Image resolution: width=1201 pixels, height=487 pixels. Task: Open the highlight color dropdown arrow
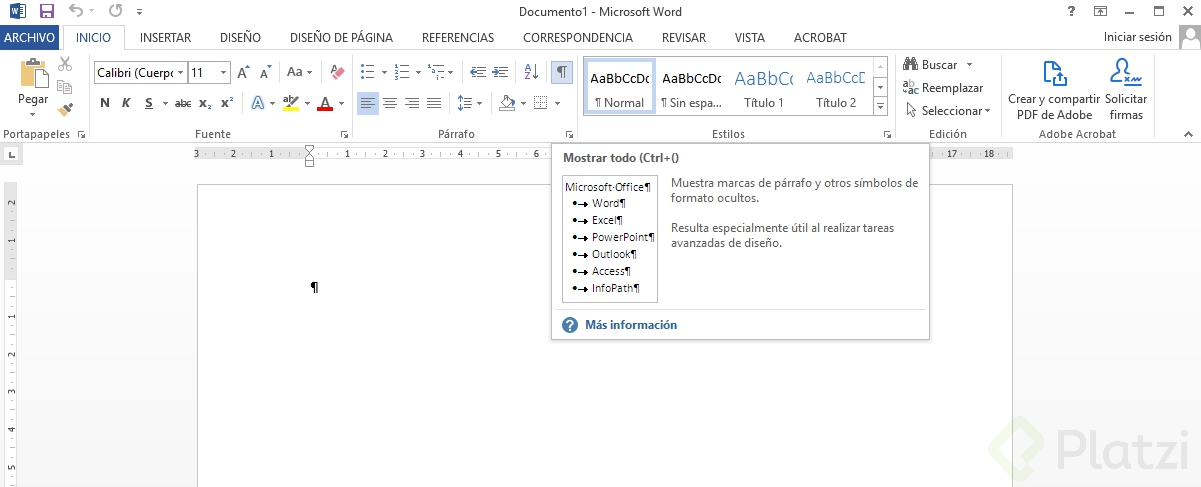pos(307,103)
